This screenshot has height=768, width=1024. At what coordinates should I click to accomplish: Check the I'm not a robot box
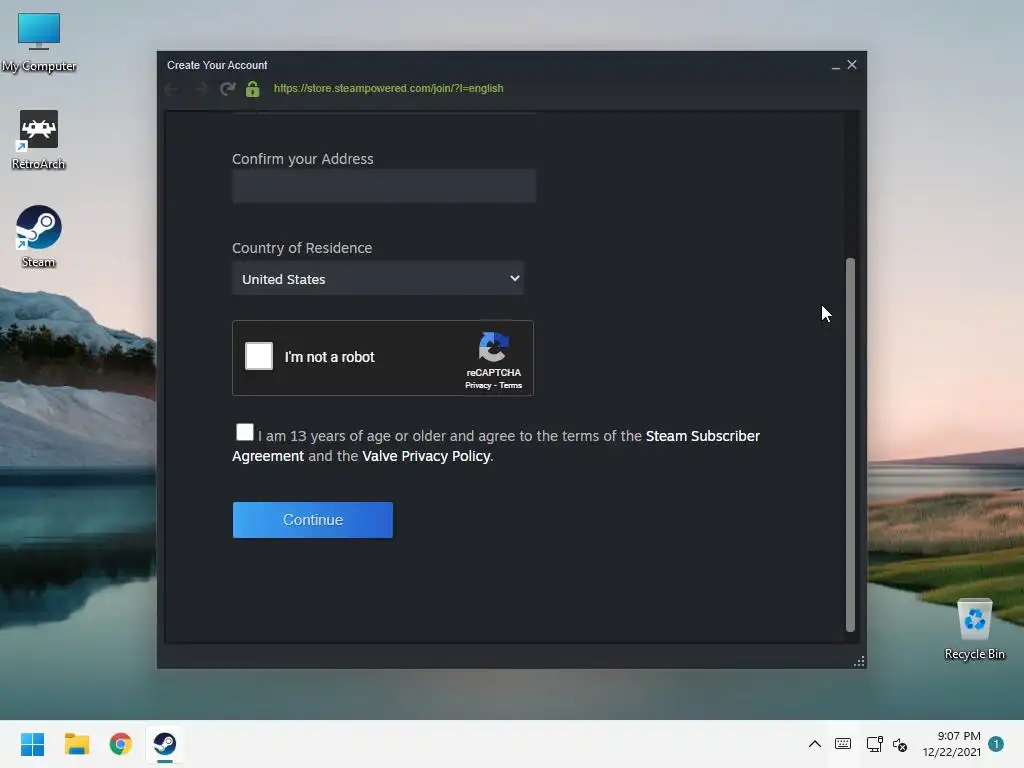[x=259, y=357]
